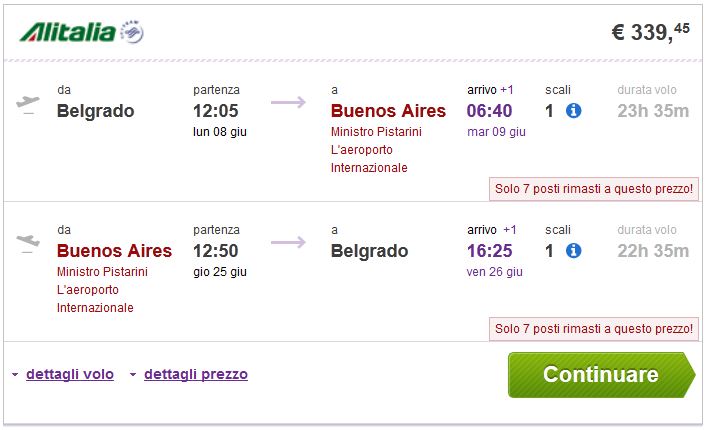Click return route arrow icon
This screenshot has width=705, height=430.
pyautogui.click(x=287, y=242)
